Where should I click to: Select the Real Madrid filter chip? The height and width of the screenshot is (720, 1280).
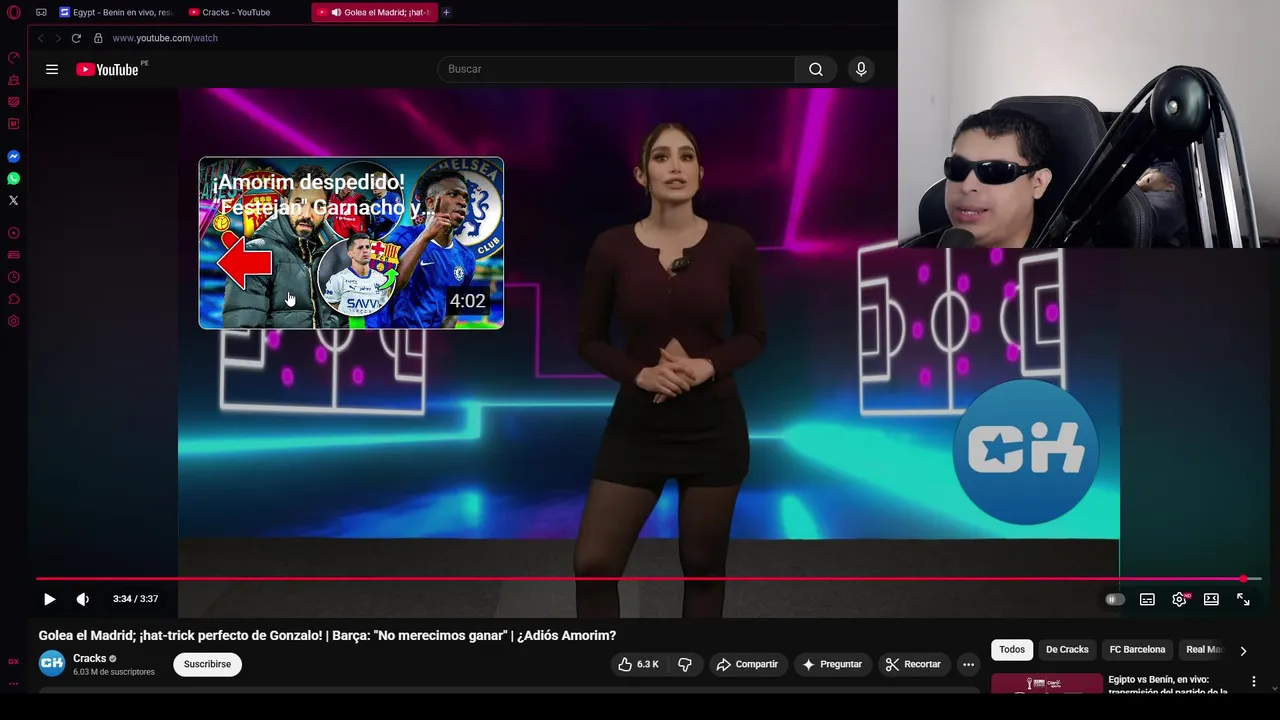pos(1204,650)
